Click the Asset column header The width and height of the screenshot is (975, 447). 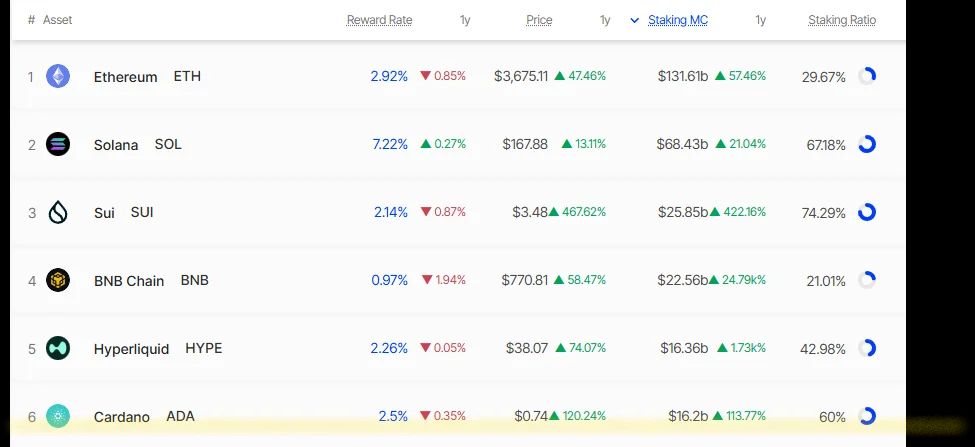tap(57, 20)
